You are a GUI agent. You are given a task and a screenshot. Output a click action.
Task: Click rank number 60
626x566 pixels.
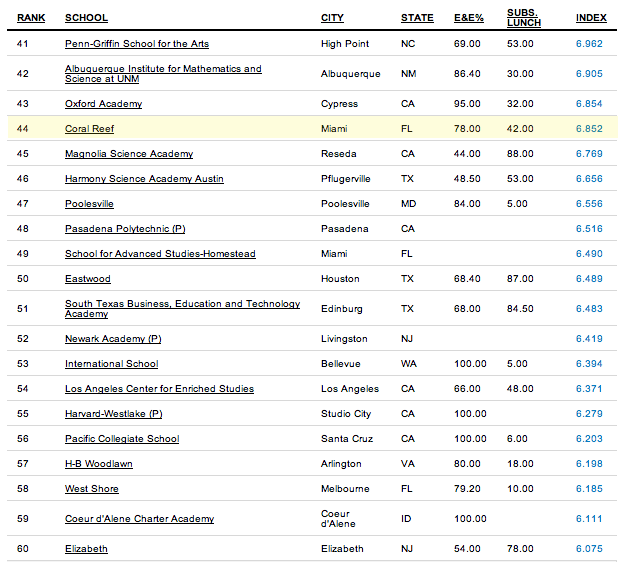coord(23,549)
